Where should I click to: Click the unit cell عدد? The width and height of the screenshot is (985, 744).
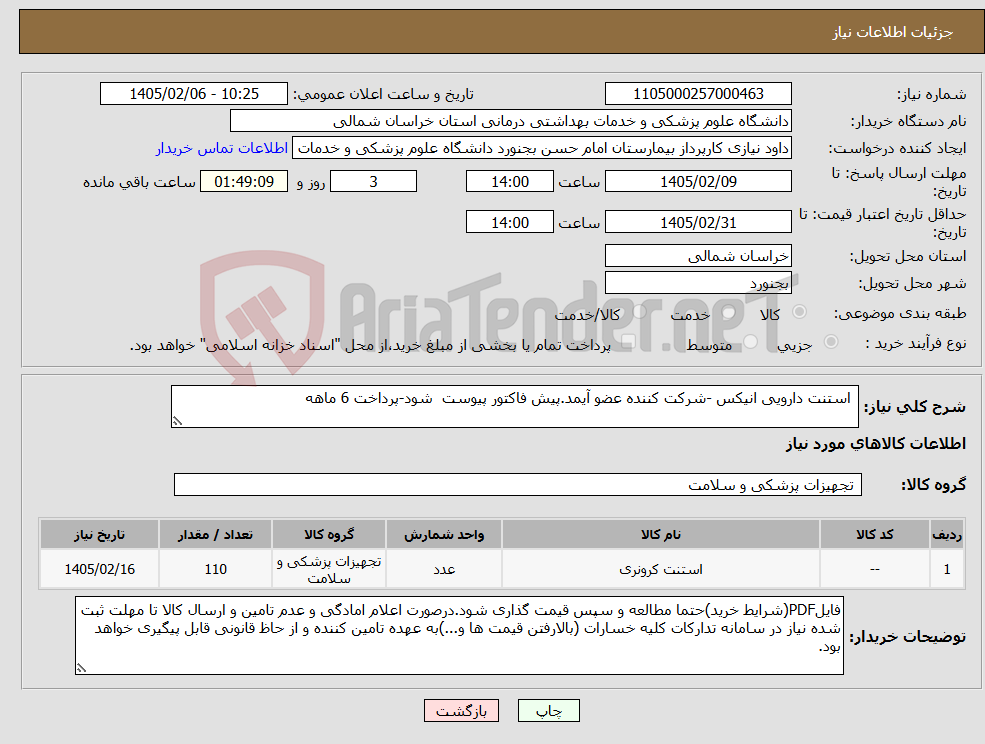click(444, 569)
